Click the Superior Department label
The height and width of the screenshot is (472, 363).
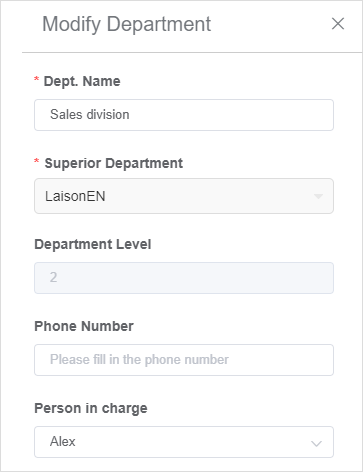114,163
